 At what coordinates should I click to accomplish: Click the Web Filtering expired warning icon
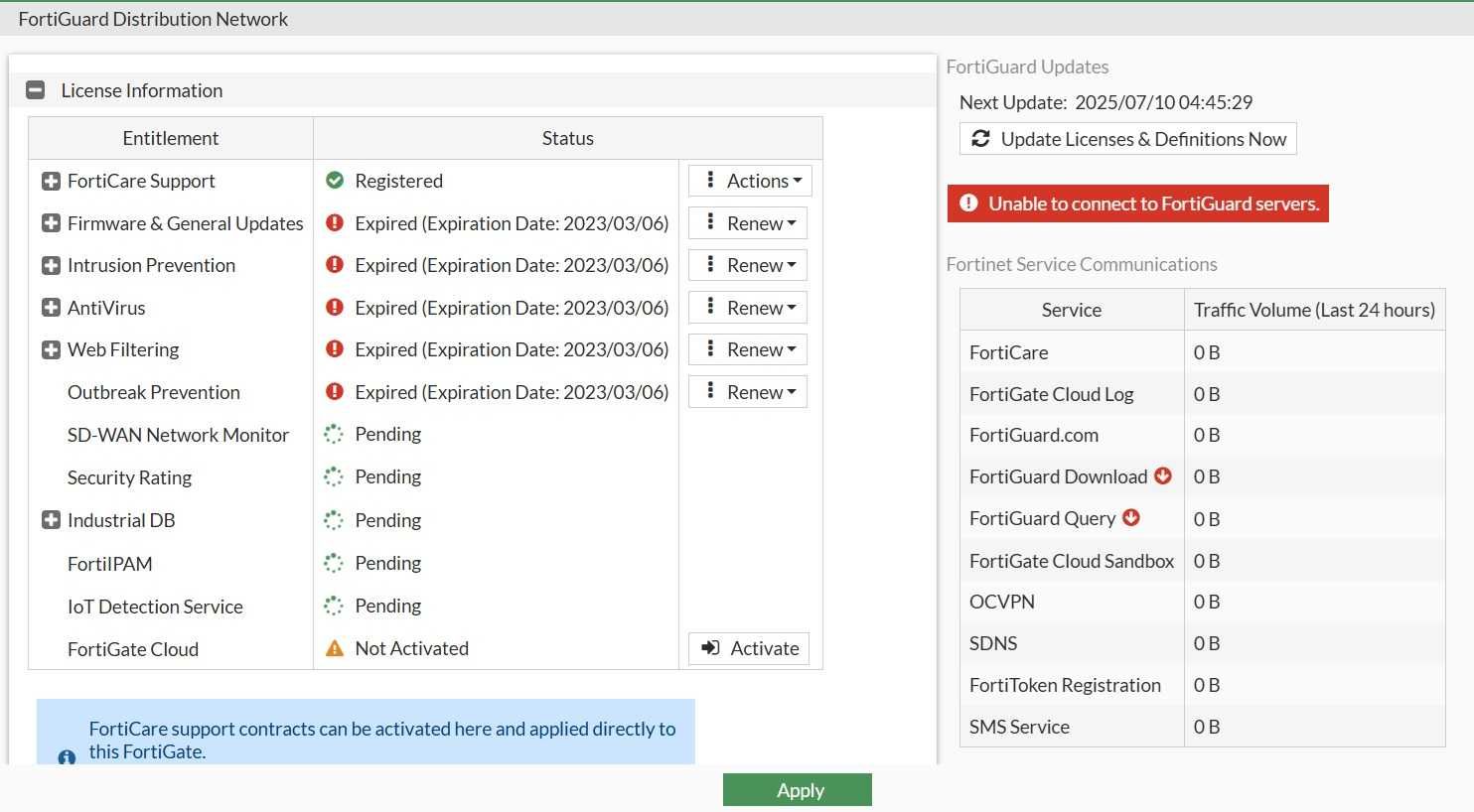coord(335,349)
